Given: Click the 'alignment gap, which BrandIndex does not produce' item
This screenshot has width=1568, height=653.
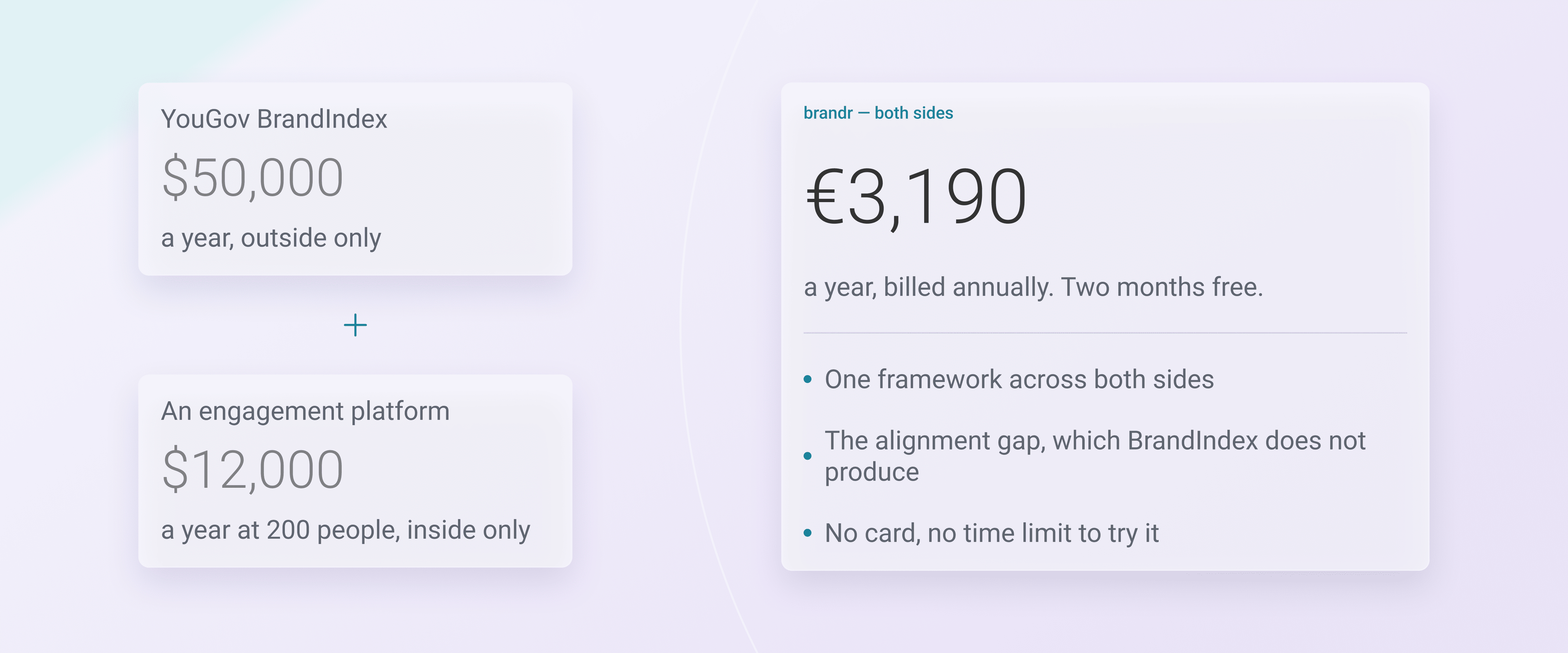Looking at the screenshot, I should click(1095, 456).
